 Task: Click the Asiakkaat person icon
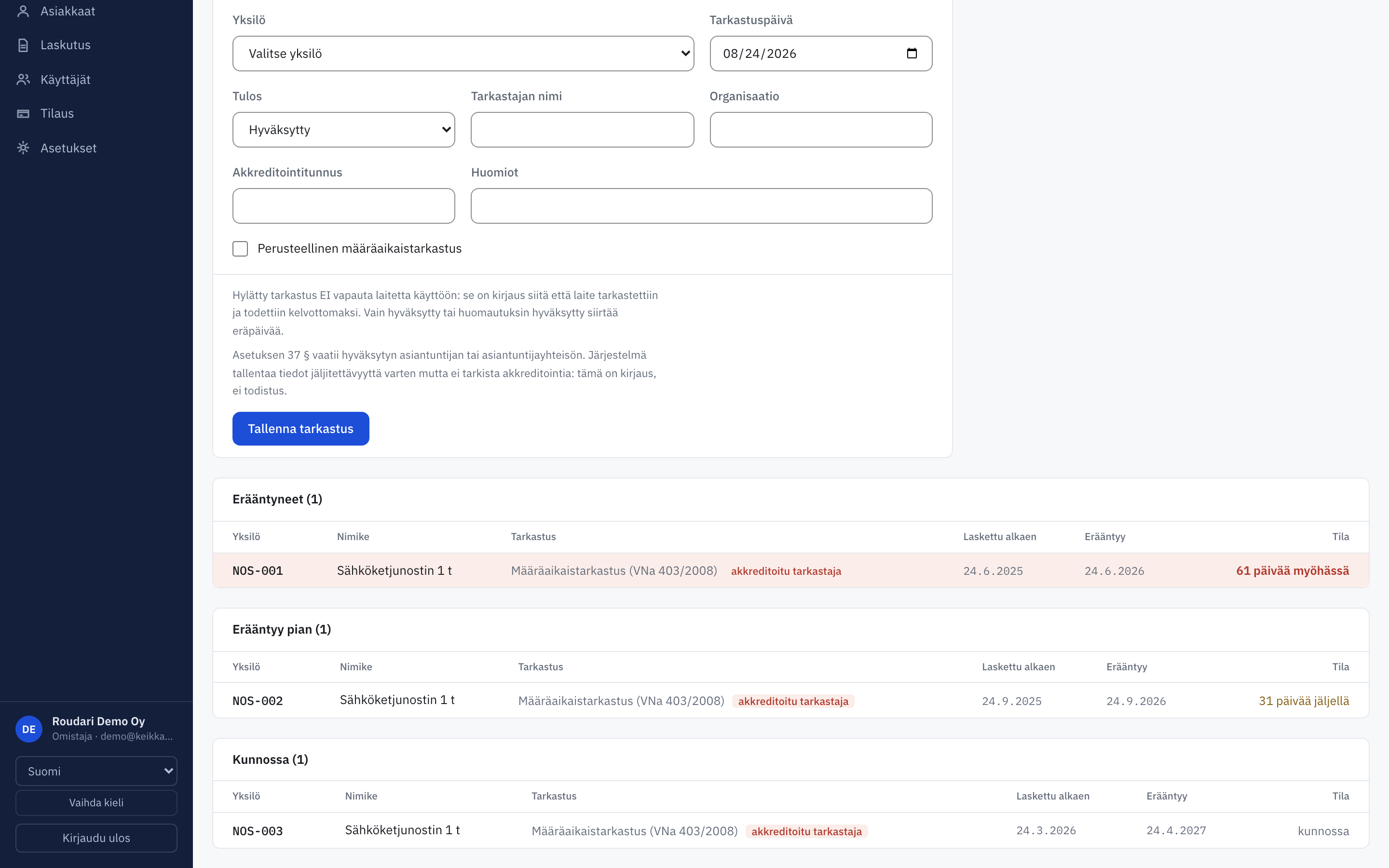coord(23,11)
